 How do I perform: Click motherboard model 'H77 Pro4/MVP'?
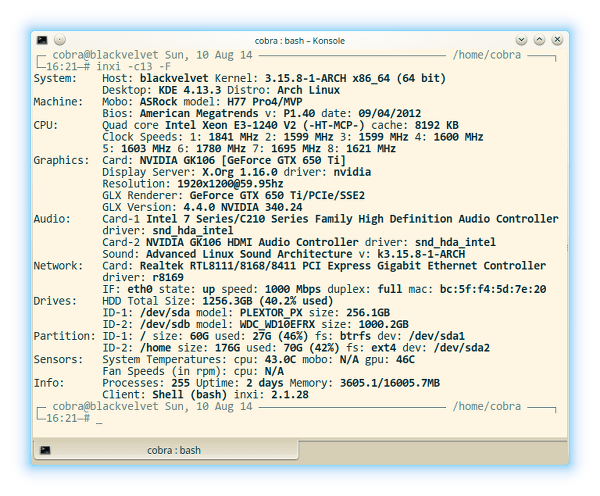click(264, 102)
